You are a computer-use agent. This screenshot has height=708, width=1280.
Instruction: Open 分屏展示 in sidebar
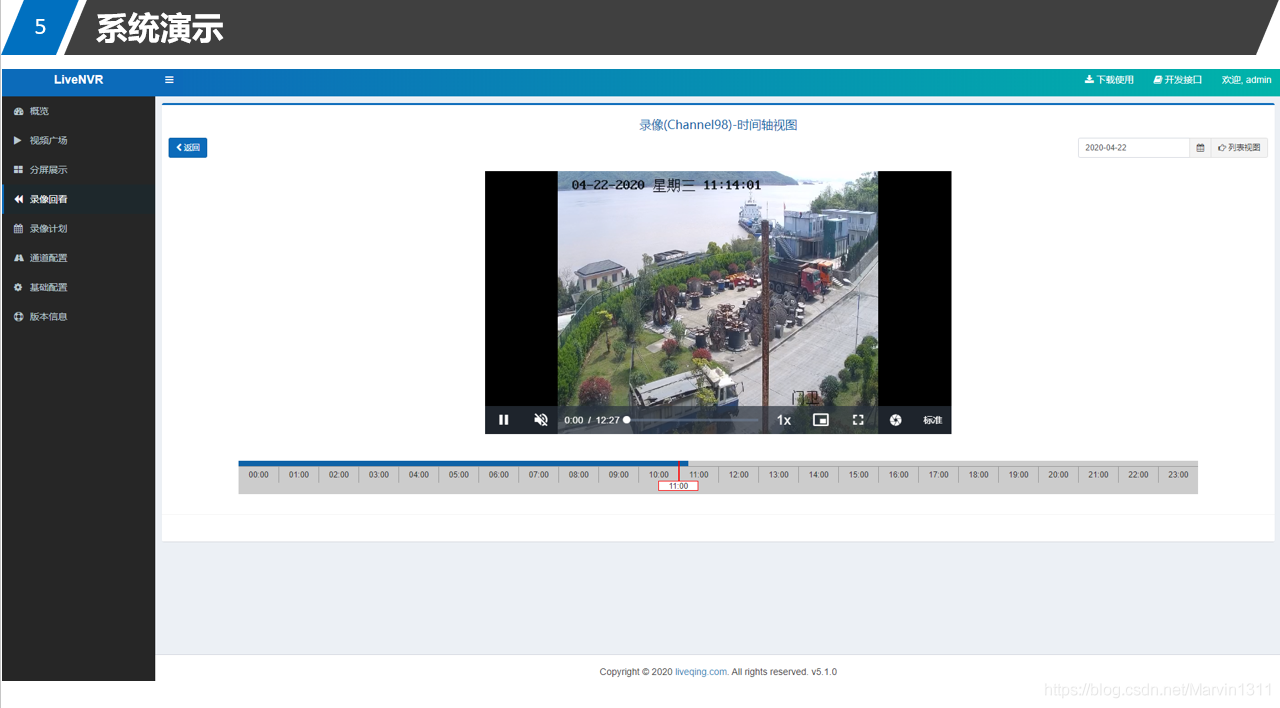pyautogui.click(x=78, y=170)
